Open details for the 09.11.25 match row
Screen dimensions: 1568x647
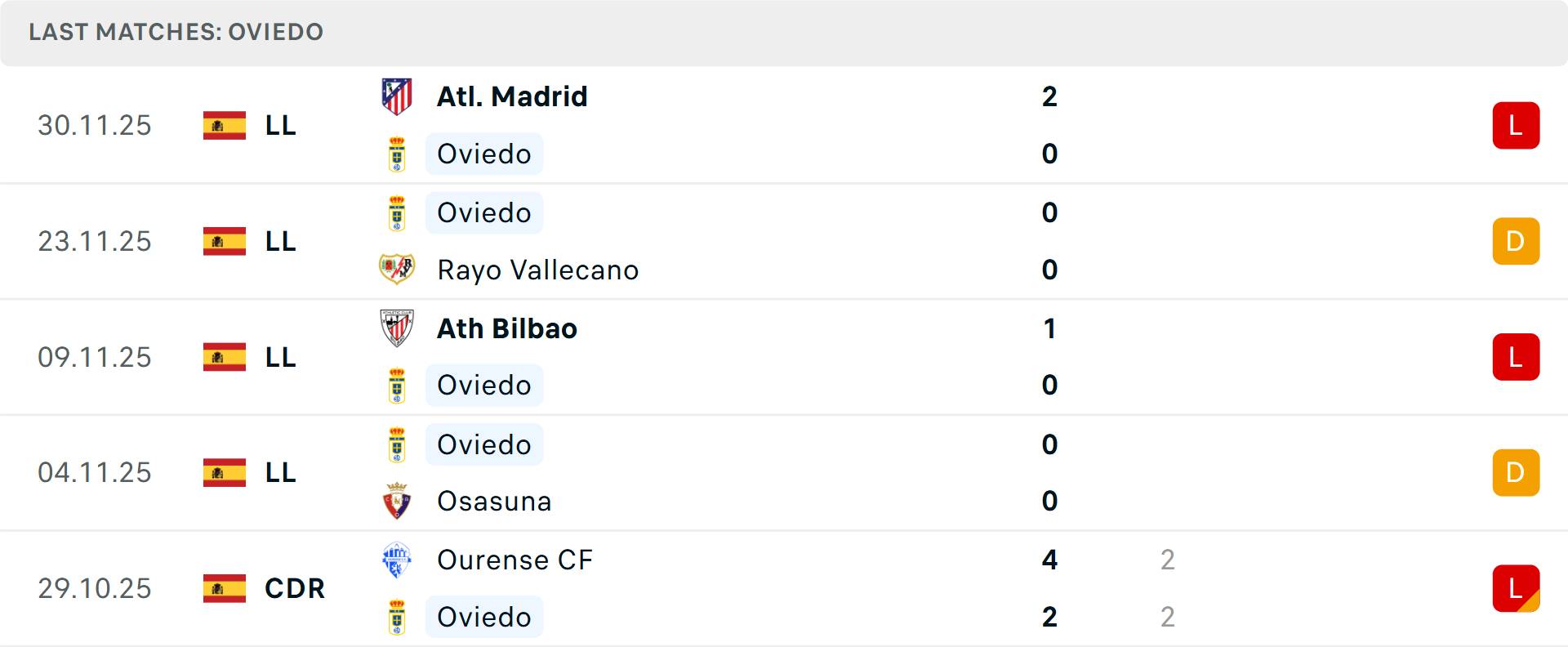(784, 357)
